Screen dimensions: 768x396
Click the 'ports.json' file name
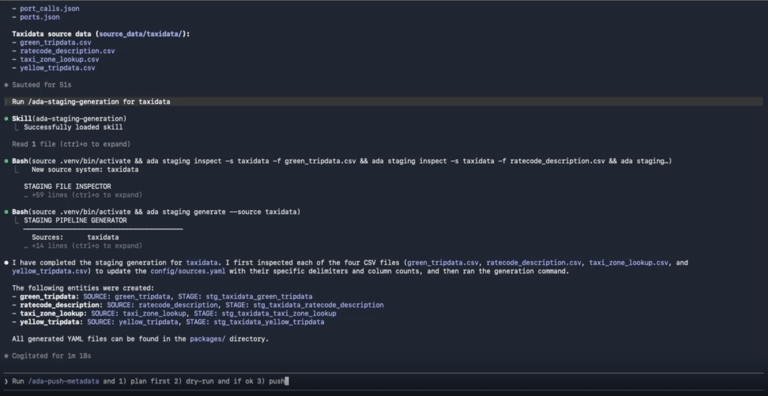pyautogui.click(x=40, y=17)
